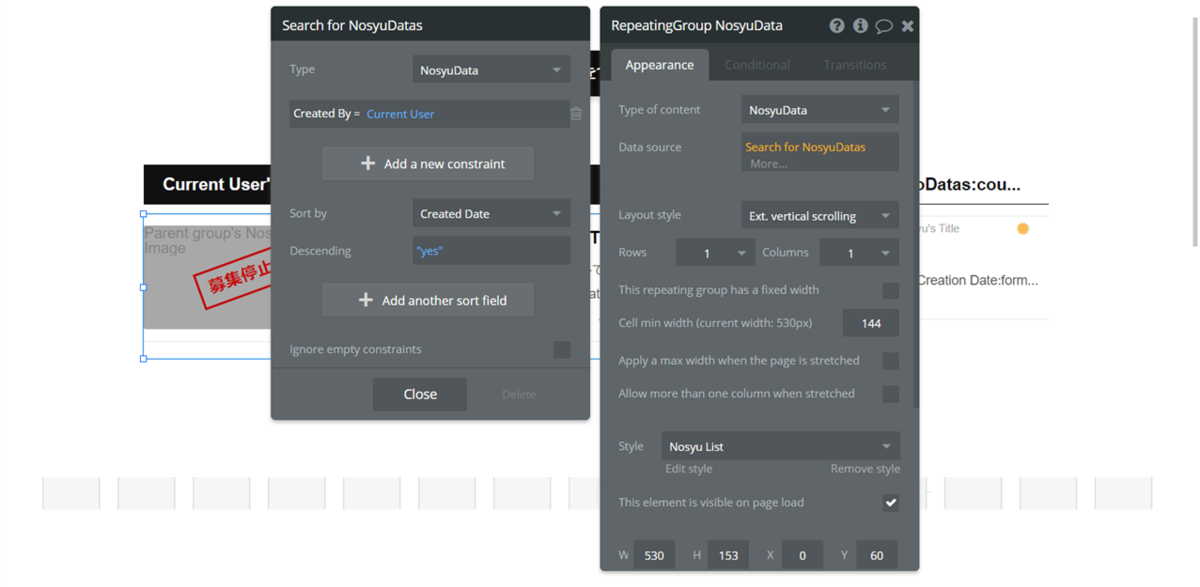Open the Layout style dropdown
The height and width of the screenshot is (587, 1200).
coord(820,216)
